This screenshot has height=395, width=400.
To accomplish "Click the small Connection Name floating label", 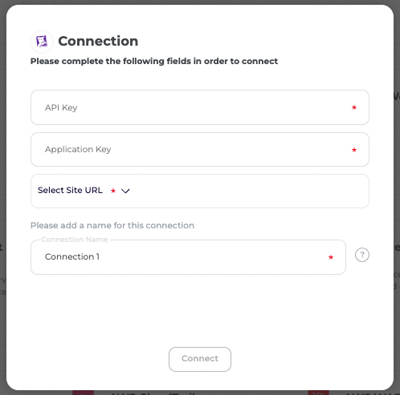I will pyautogui.click(x=74, y=239).
